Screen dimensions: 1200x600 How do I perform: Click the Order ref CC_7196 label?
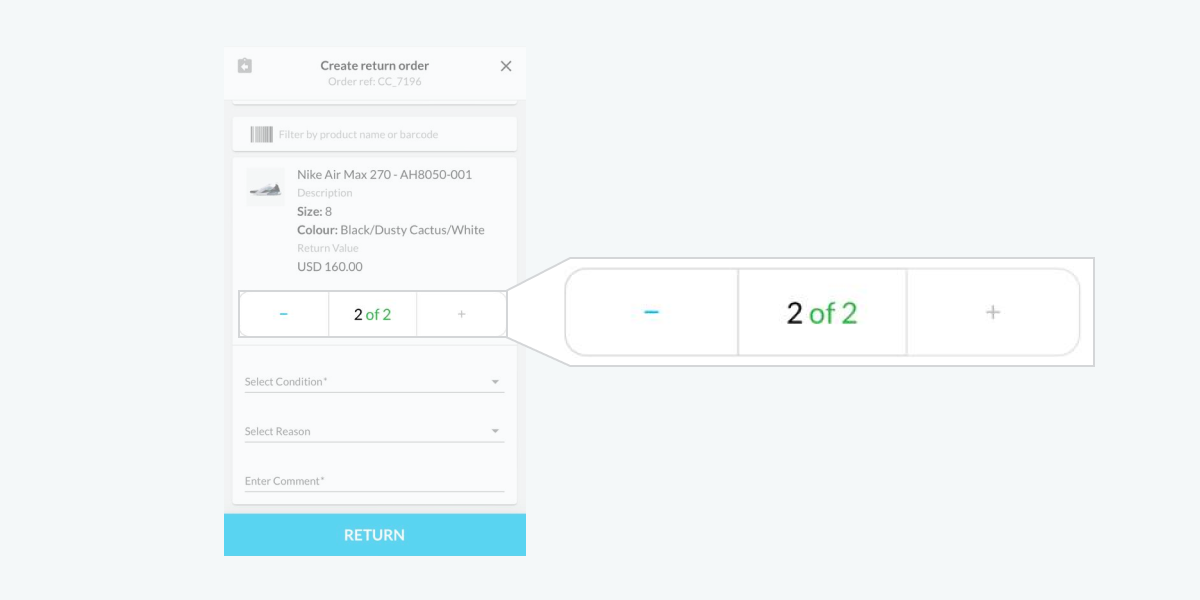pyautogui.click(x=374, y=81)
